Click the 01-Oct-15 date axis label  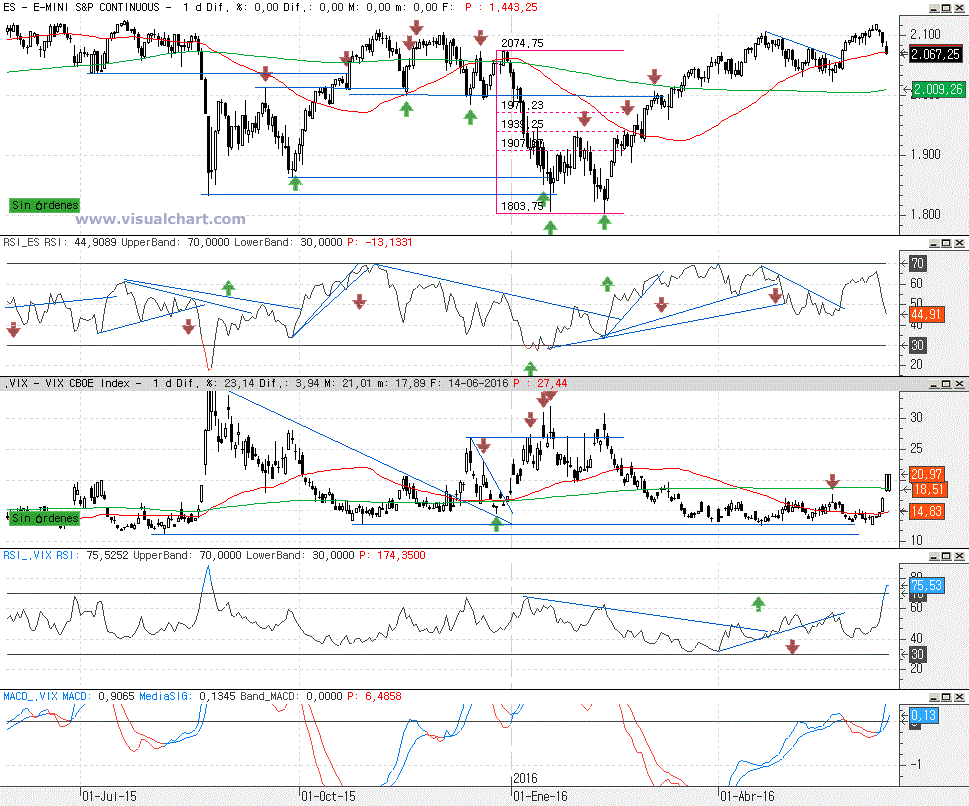[328, 796]
